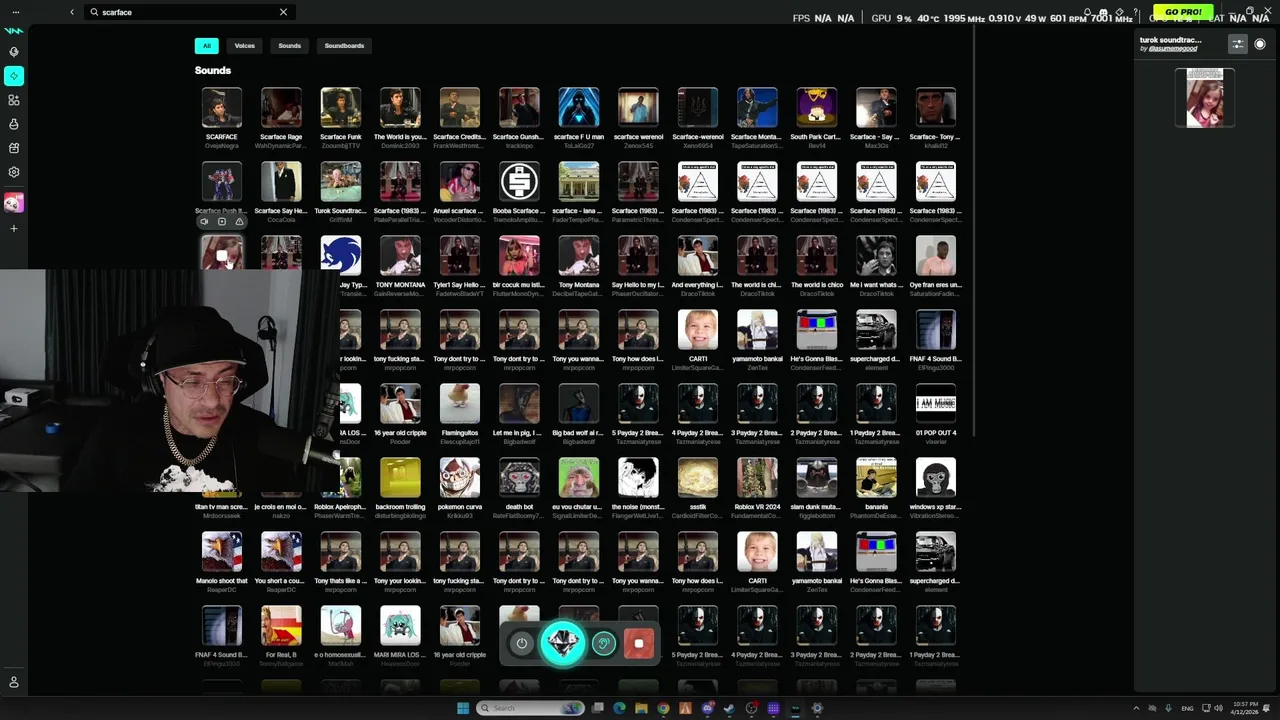Play the windows xp startup sound with the gorilla
This screenshot has height=720, width=1280.
[x=936, y=478]
